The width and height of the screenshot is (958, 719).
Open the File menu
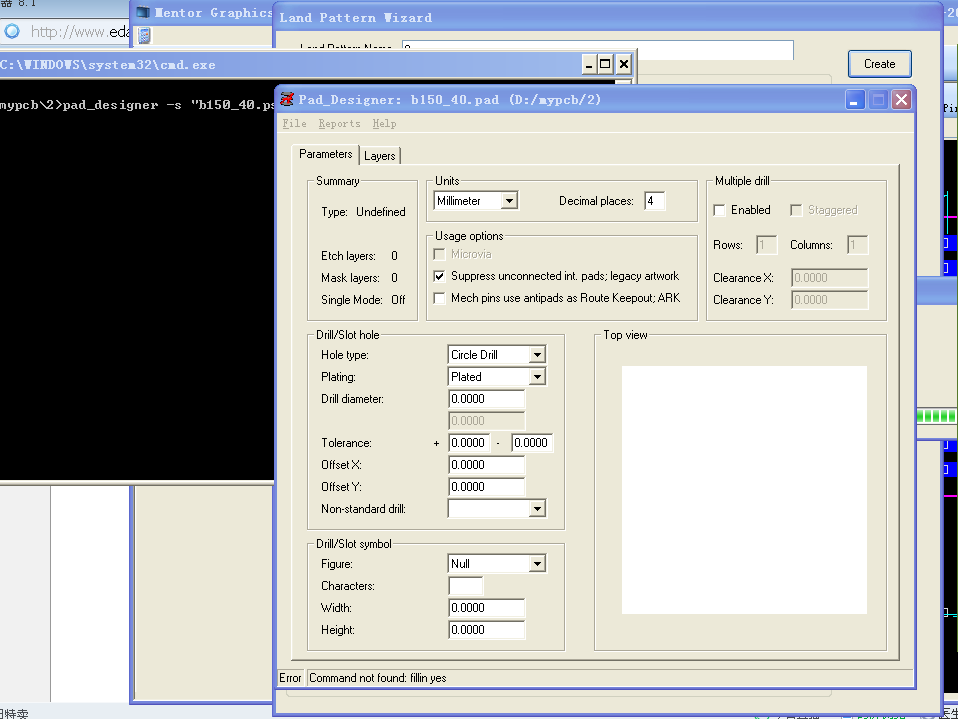tap(294, 124)
